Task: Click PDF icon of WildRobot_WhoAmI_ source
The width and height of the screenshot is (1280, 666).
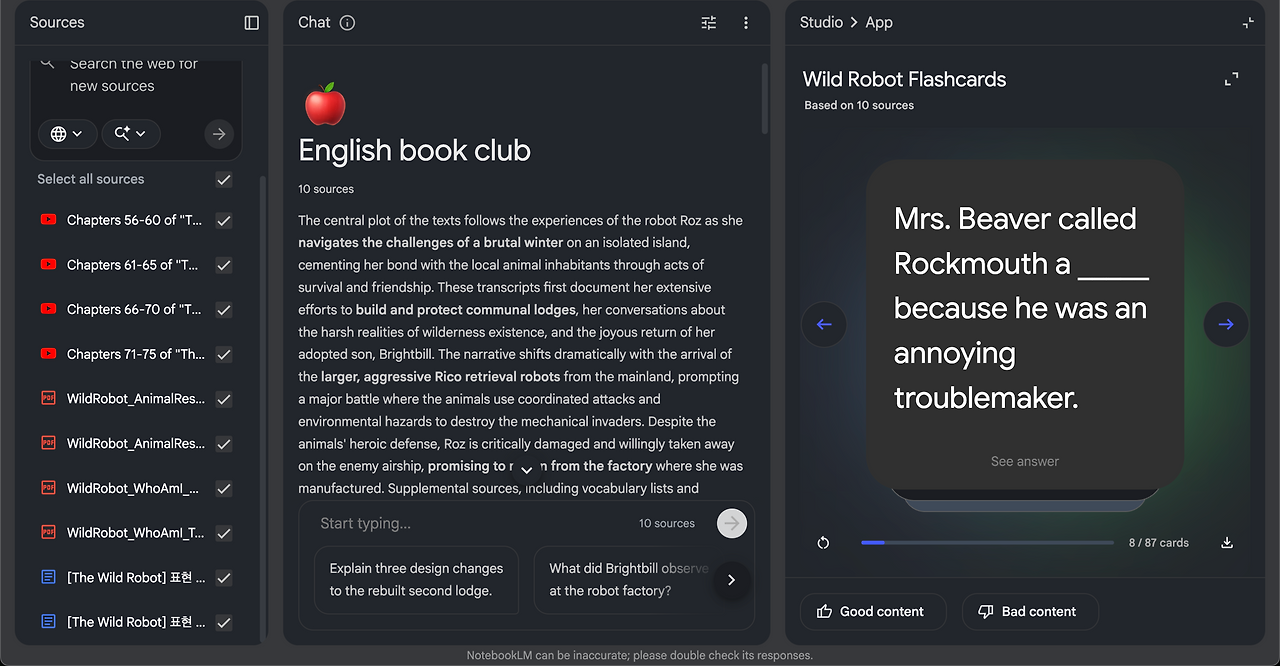Action: tap(48, 488)
